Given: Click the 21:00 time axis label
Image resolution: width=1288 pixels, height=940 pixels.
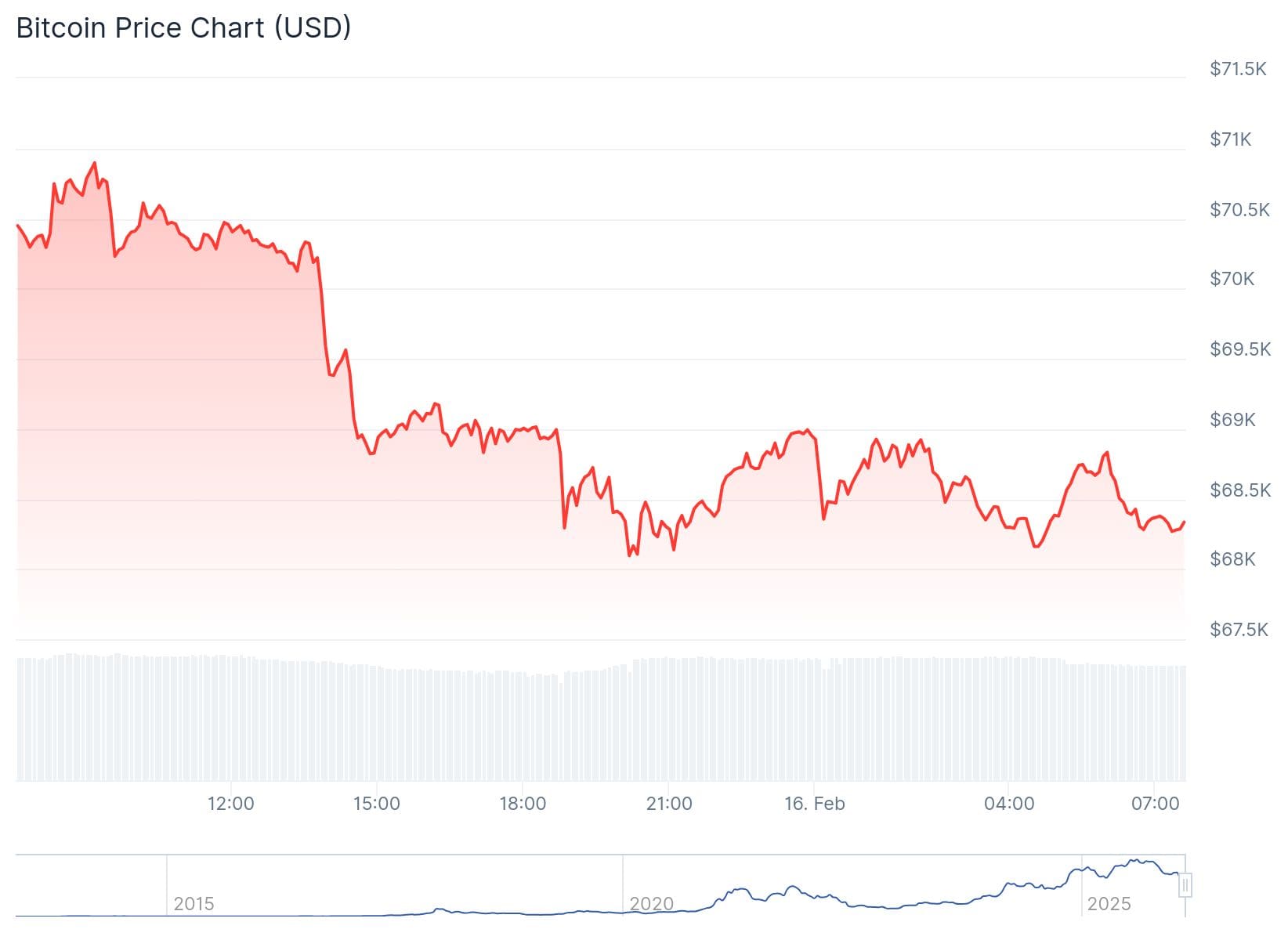Looking at the screenshot, I should click(669, 804).
